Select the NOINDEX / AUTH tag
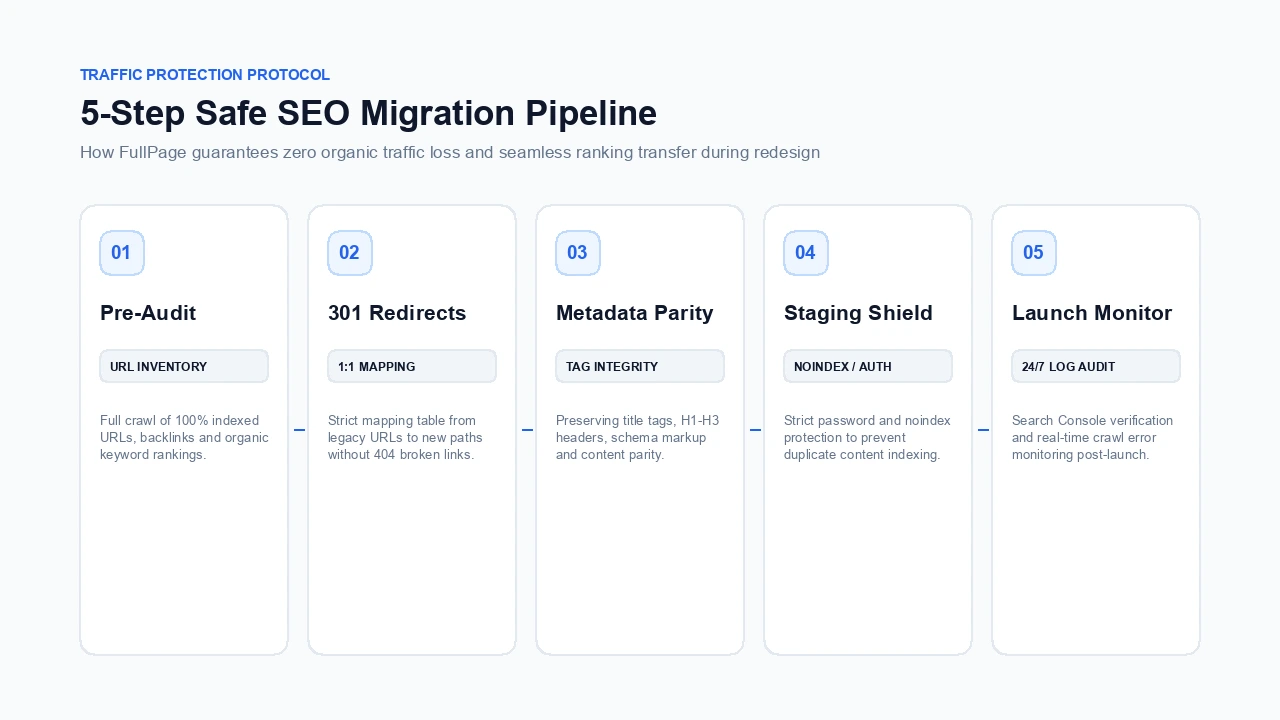 868,366
